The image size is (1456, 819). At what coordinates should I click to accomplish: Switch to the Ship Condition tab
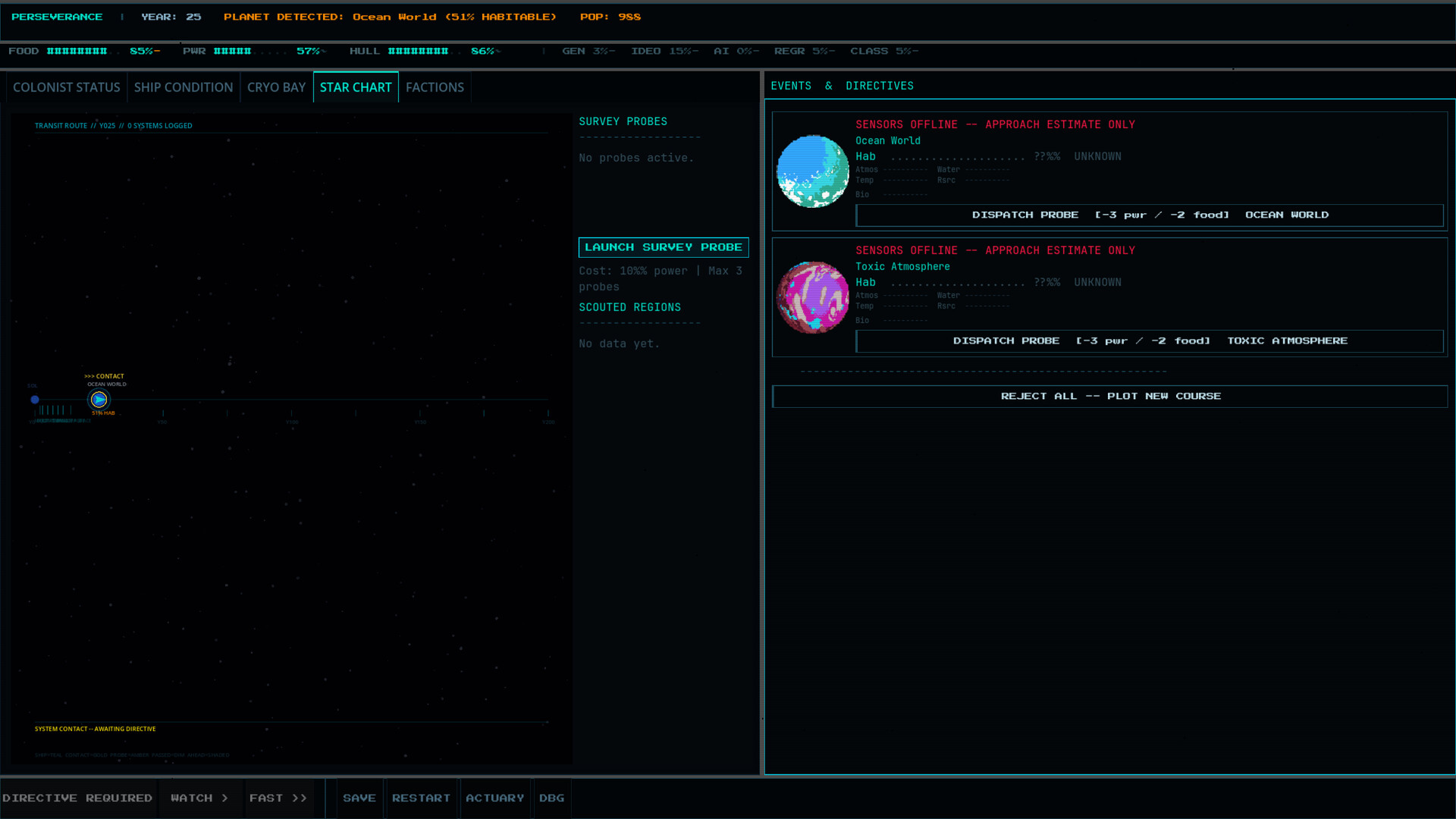[184, 87]
